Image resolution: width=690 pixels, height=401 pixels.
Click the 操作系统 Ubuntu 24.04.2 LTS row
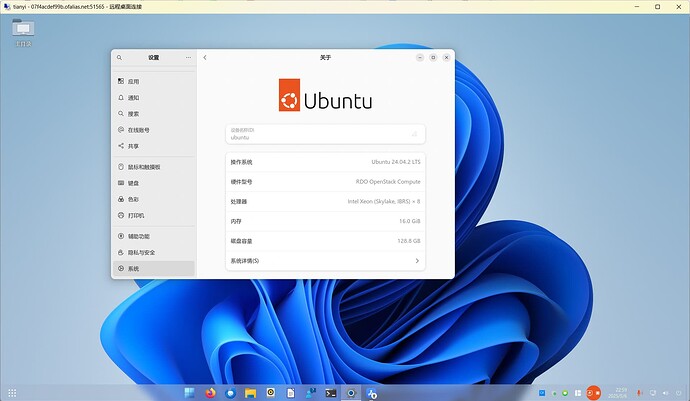click(x=325, y=162)
